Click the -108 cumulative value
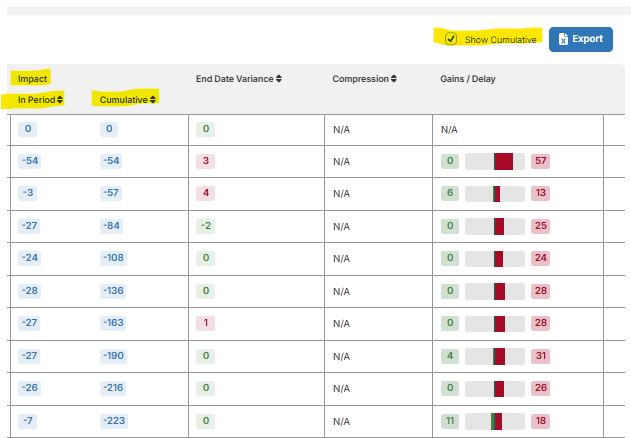Viewport: 631px width, 438px height. tap(113, 258)
